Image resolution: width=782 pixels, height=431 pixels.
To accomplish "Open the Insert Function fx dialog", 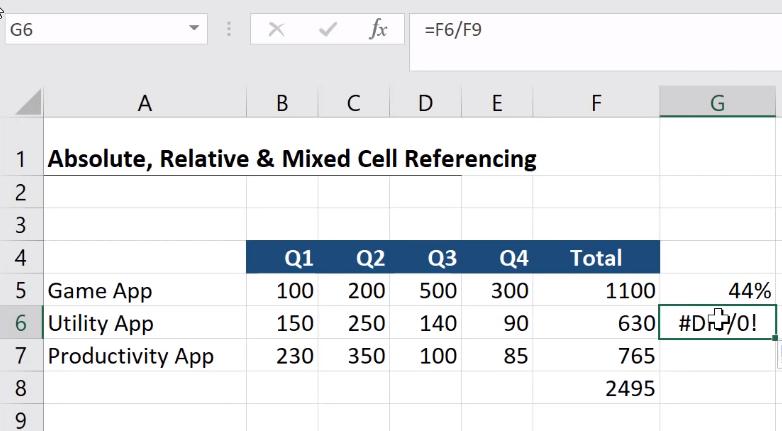I will coord(378,30).
